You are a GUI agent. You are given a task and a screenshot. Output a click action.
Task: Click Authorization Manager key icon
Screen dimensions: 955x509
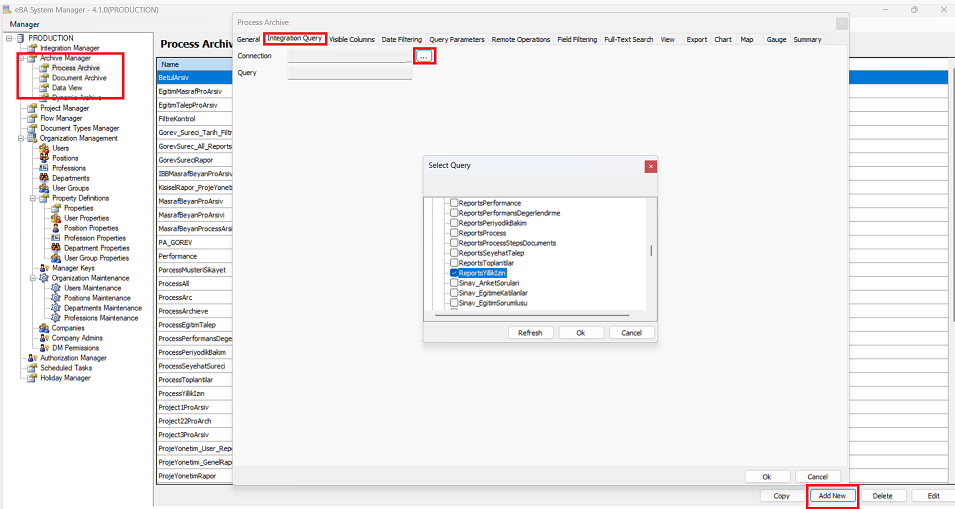pos(33,358)
